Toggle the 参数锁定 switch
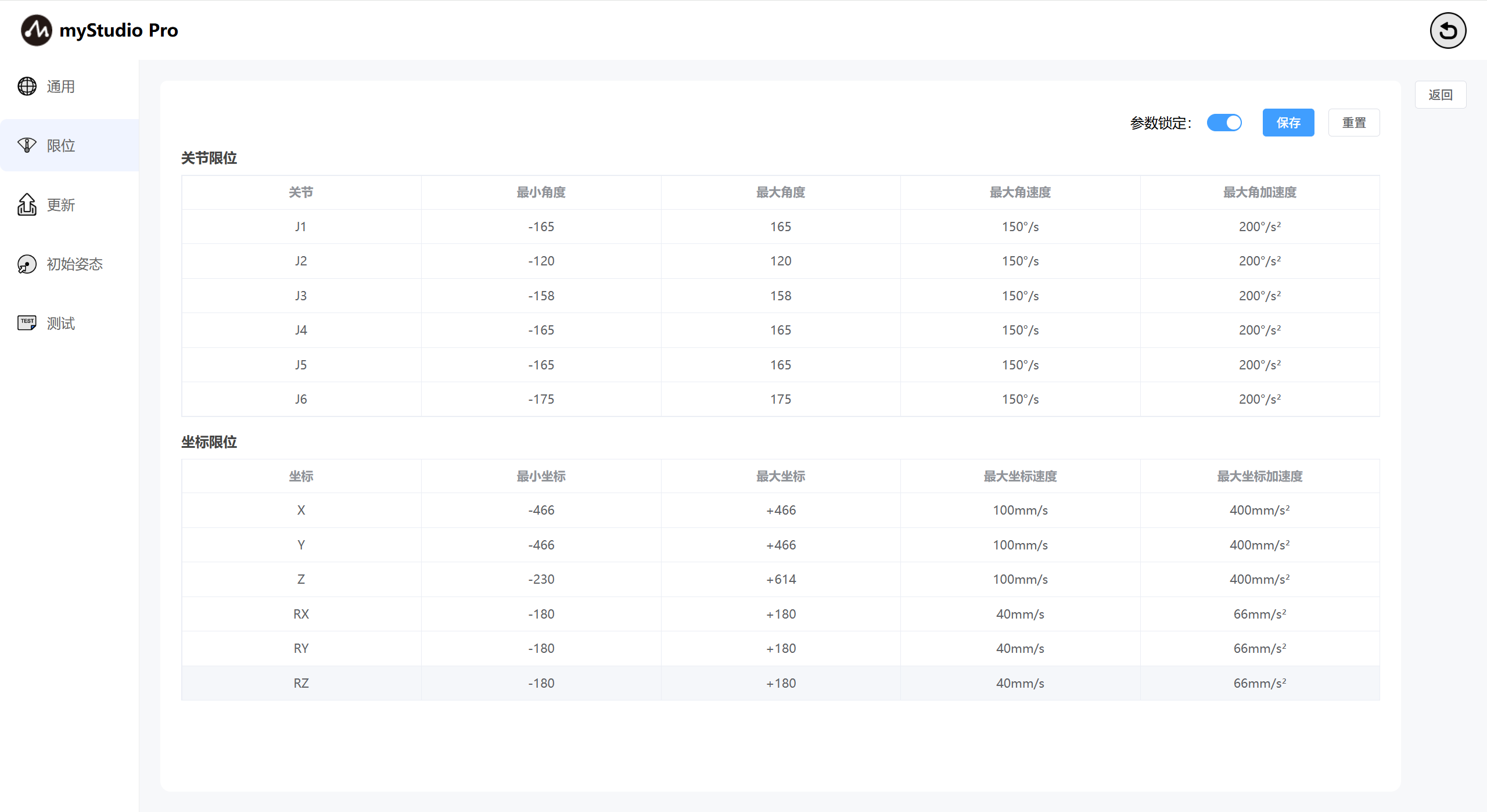This screenshot has height=812, width=1487. (1224, 123)
